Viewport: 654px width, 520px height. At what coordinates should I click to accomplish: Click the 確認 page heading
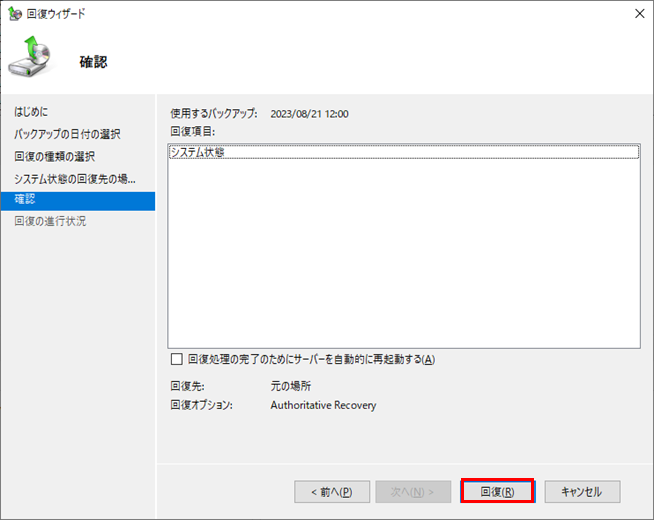click(93, 62)
